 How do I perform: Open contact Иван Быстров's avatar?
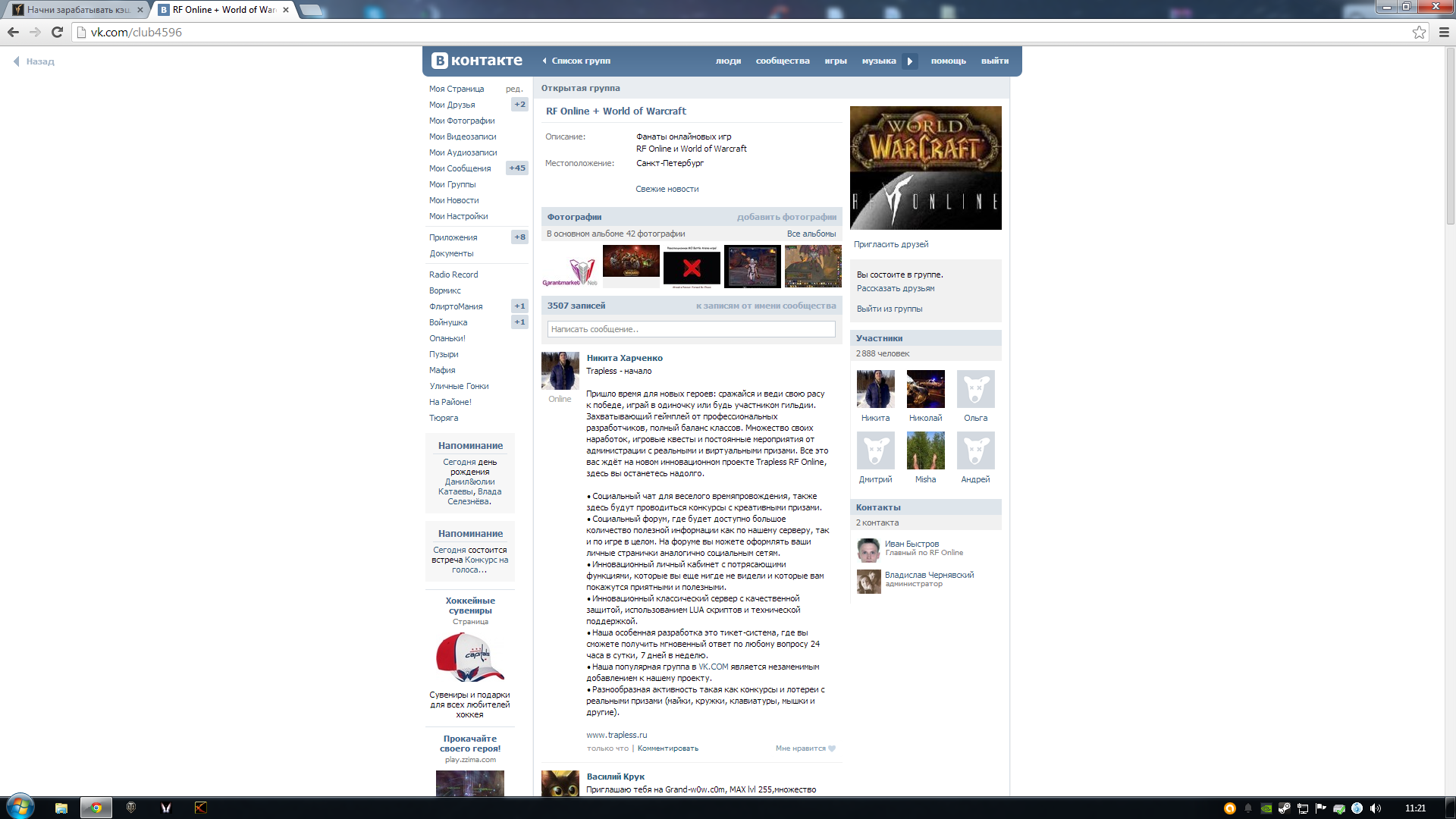868,550
